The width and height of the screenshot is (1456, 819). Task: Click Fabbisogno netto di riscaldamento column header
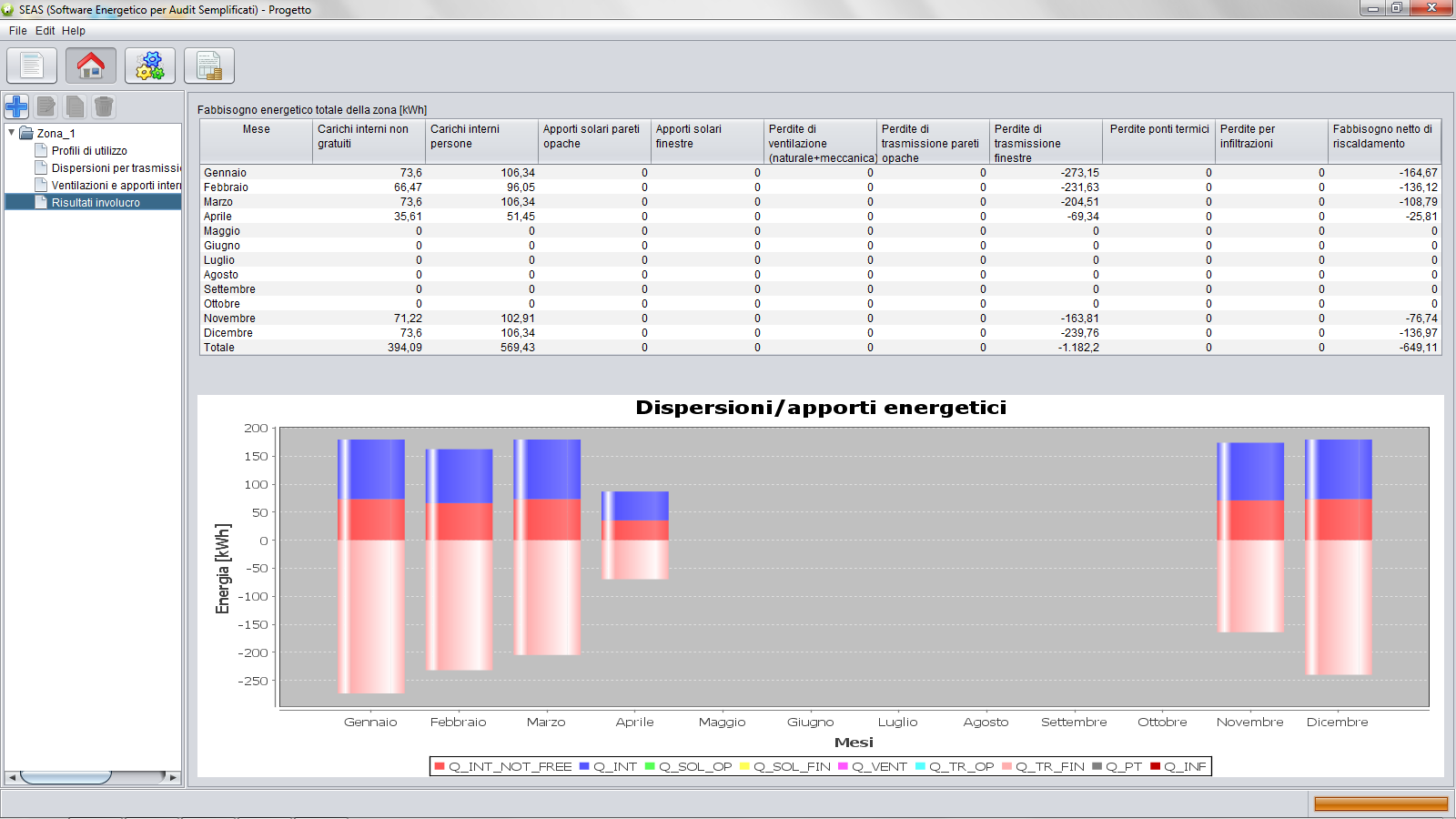point(1383,136)
